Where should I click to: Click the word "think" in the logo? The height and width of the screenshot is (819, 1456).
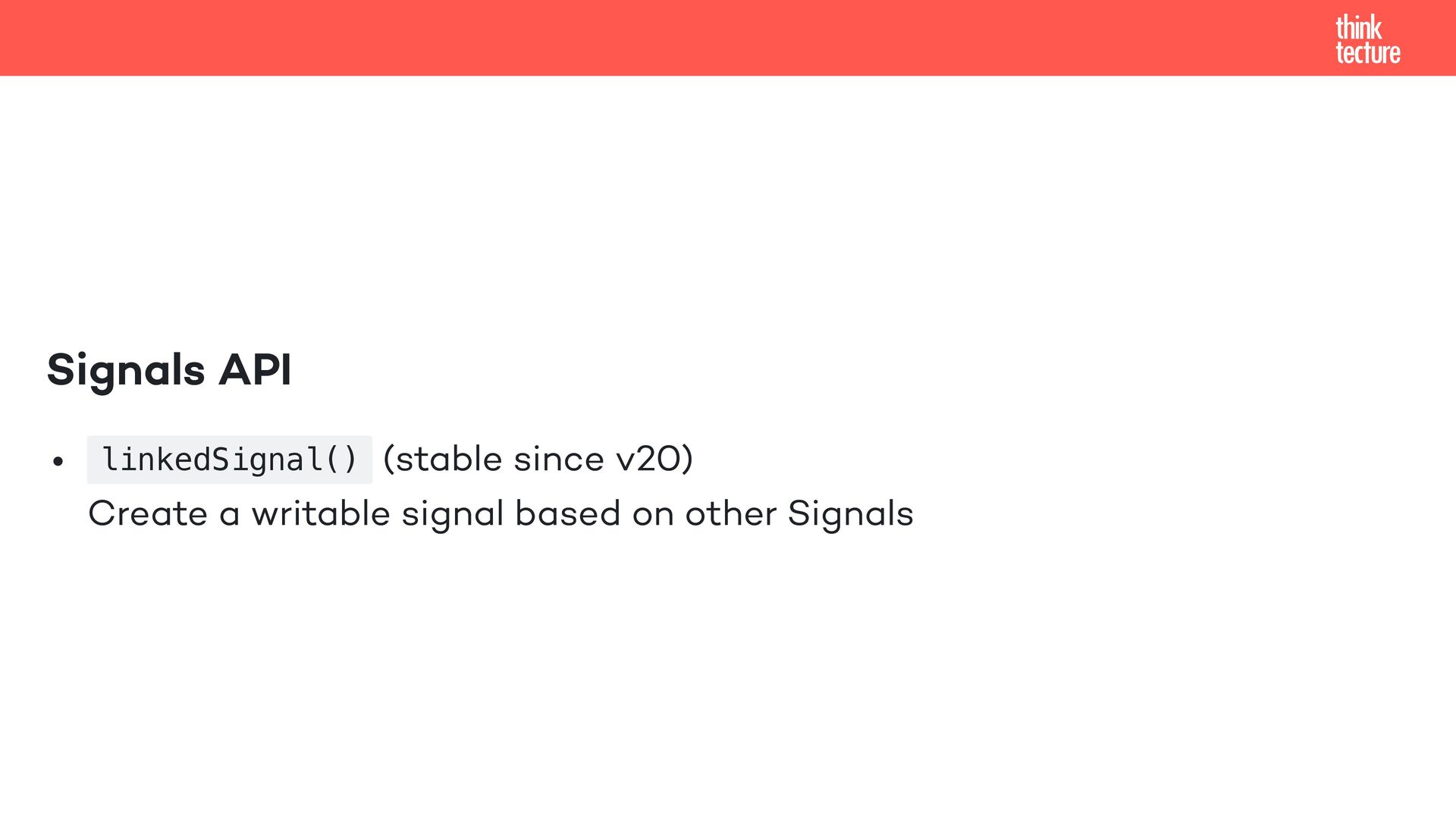click(x=1358, y=27)
